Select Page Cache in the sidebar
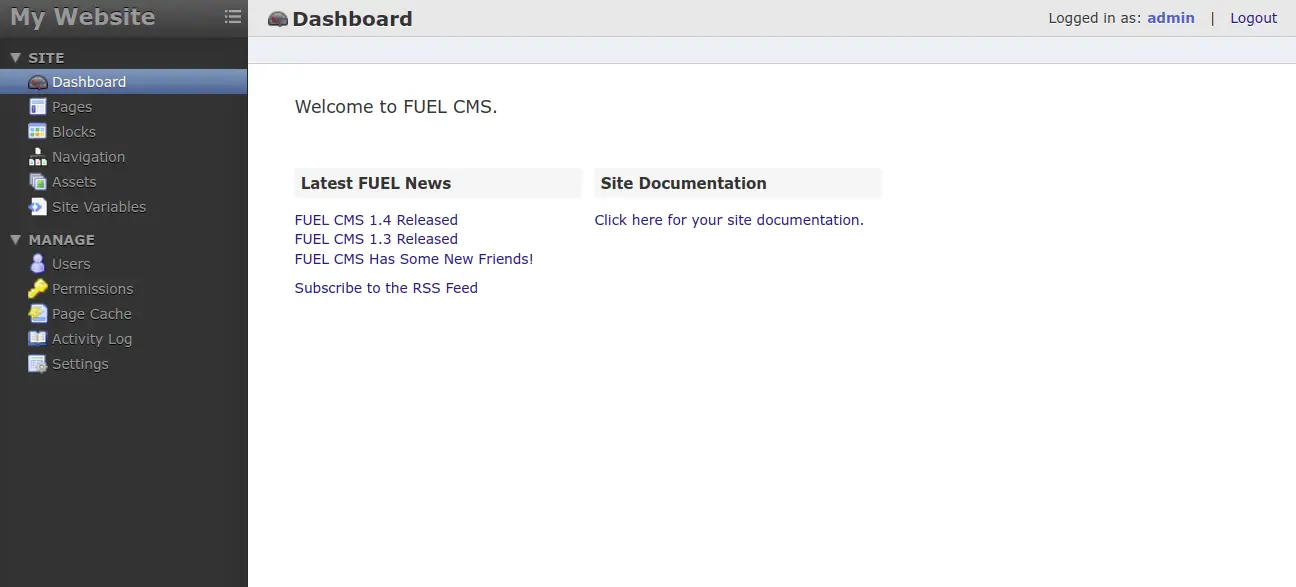This screenshot has width=1296, height=587. coord(90,313)
